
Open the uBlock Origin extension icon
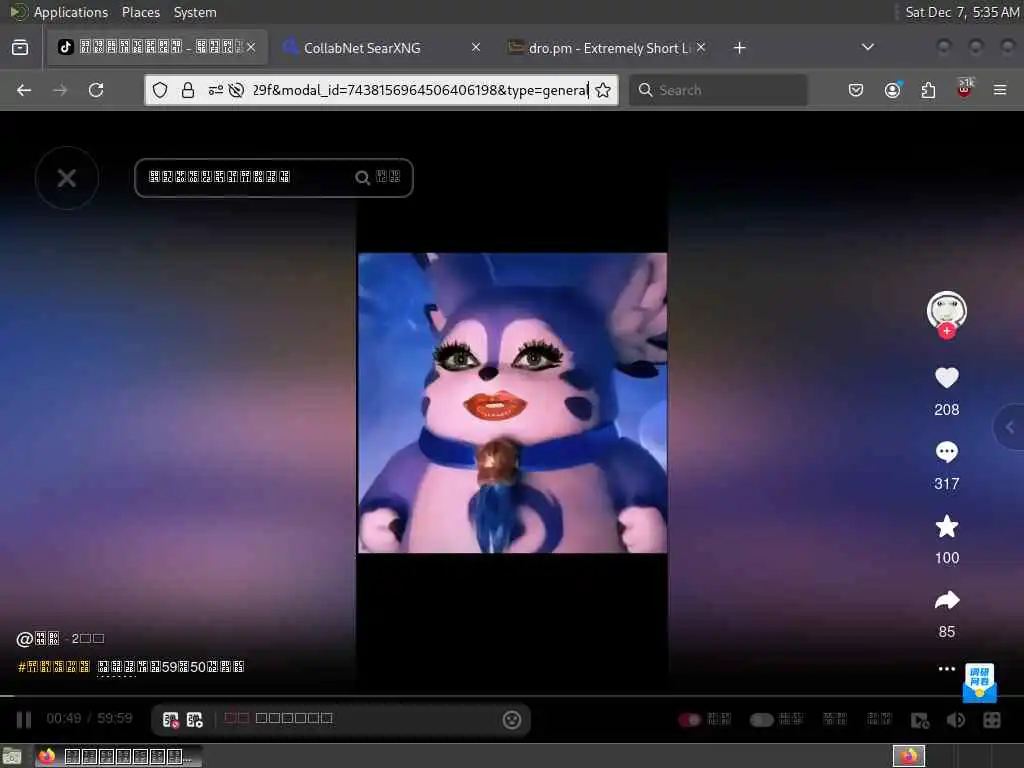pos(965,88)
